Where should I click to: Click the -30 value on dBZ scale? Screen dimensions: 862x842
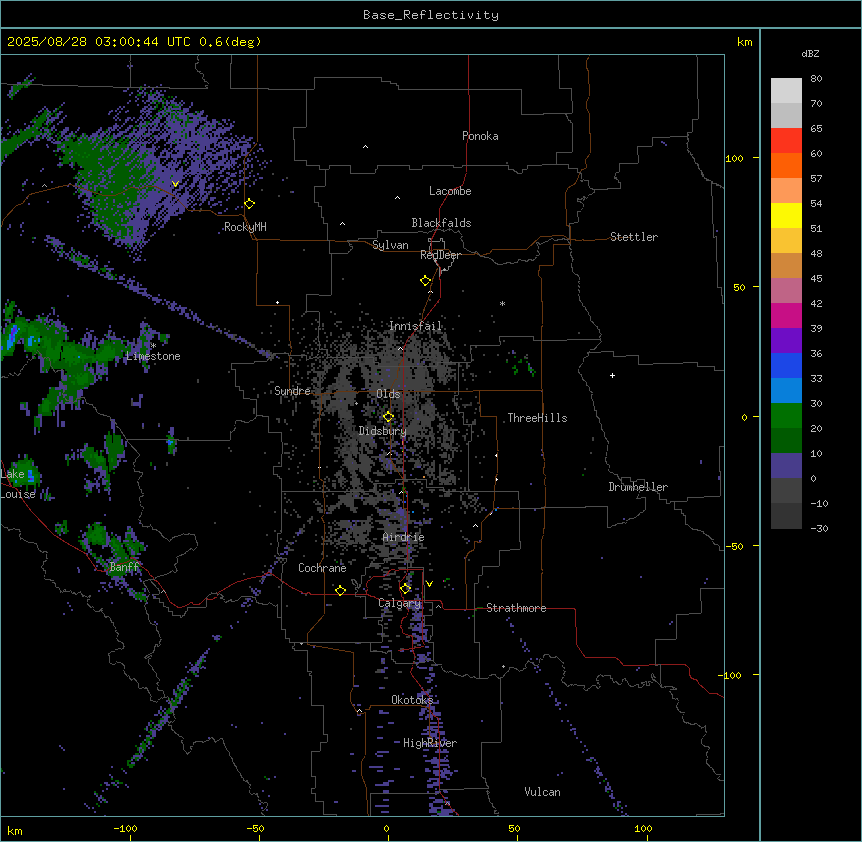(819, 528)
